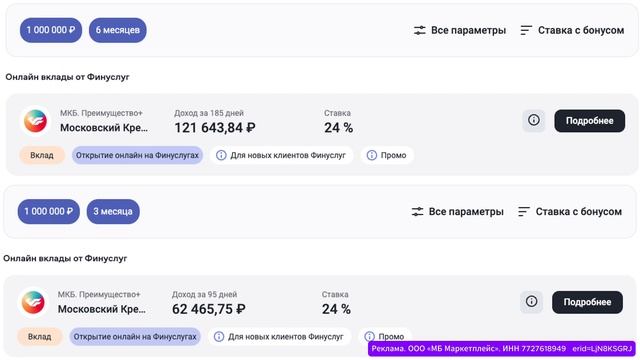
Task: Open Ставка с бонусом sorting in the 6 месяцев bar
Action: 572,30
